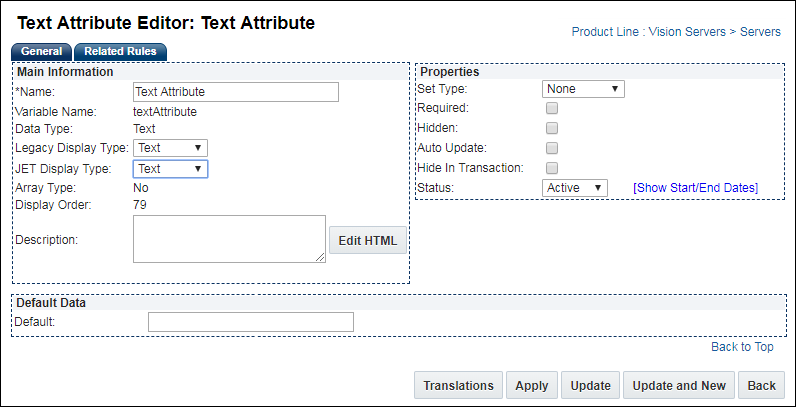Click the Description text area
The width and height of the screenshot is (796, 407).
[x=229, y=239]
